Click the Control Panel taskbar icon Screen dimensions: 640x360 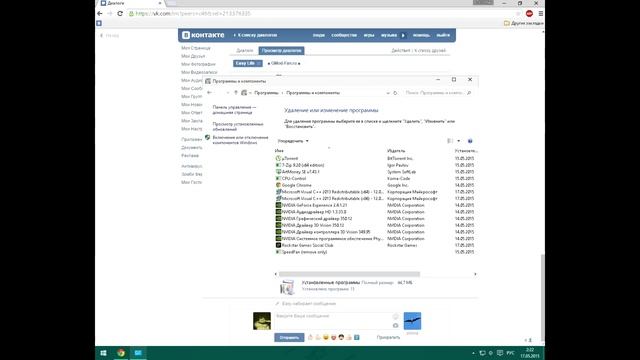click(138, 353)
